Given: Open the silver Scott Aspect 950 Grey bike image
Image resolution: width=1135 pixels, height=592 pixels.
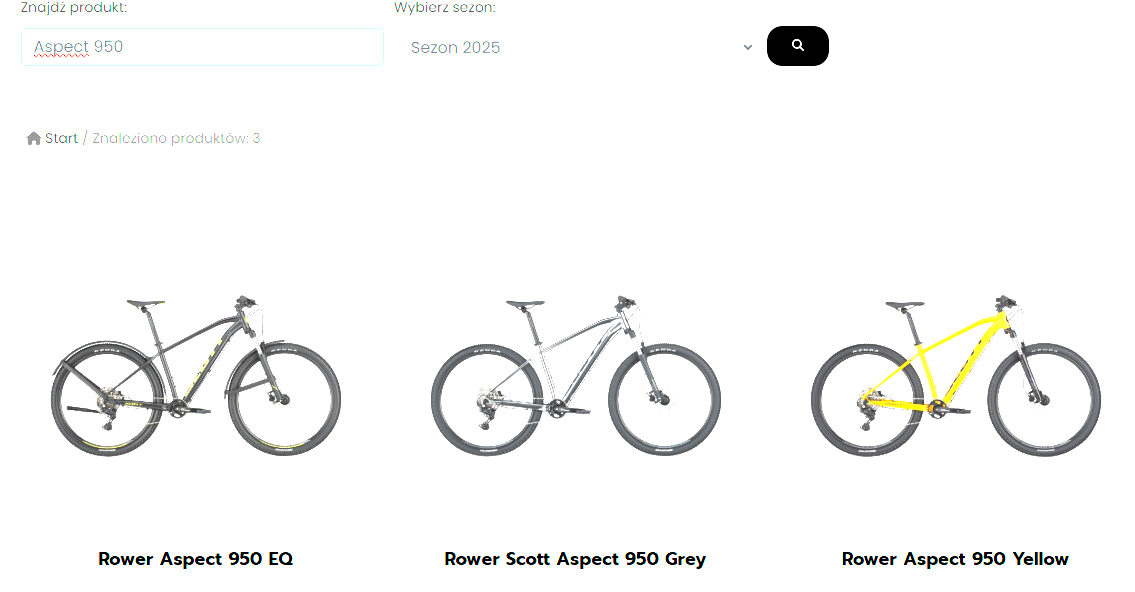Looking at the screenshot, I should [x=575, y=376].
